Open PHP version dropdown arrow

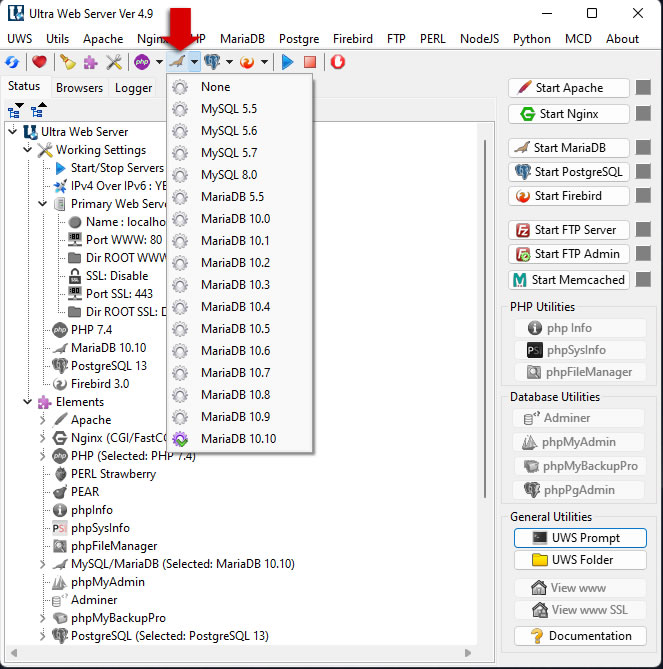click(x=159, y=62)
